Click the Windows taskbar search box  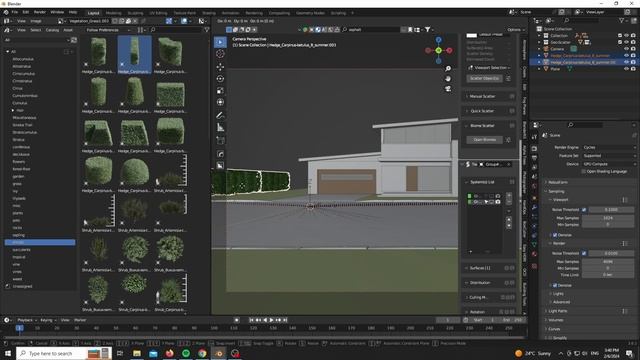(64, 353)
